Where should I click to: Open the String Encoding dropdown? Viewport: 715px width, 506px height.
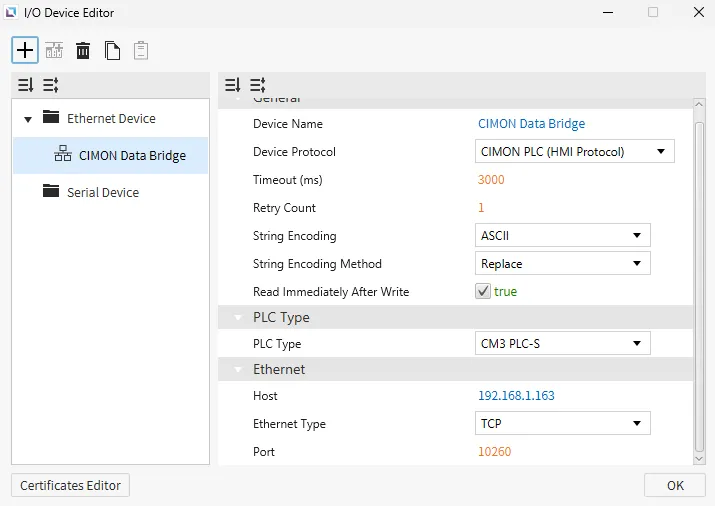(562, 236)
